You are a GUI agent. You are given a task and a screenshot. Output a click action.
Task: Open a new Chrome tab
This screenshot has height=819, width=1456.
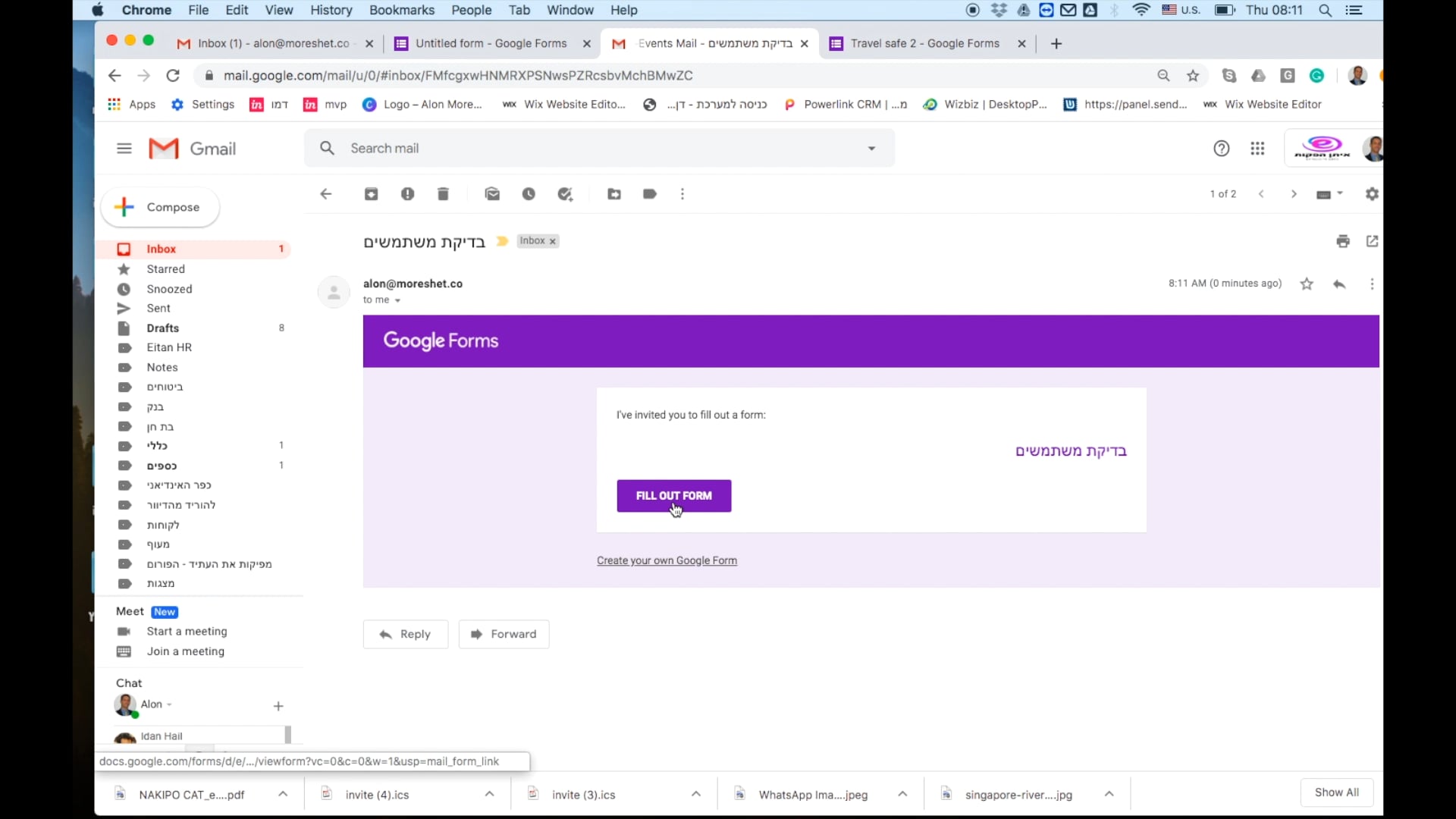(1056, 43)
